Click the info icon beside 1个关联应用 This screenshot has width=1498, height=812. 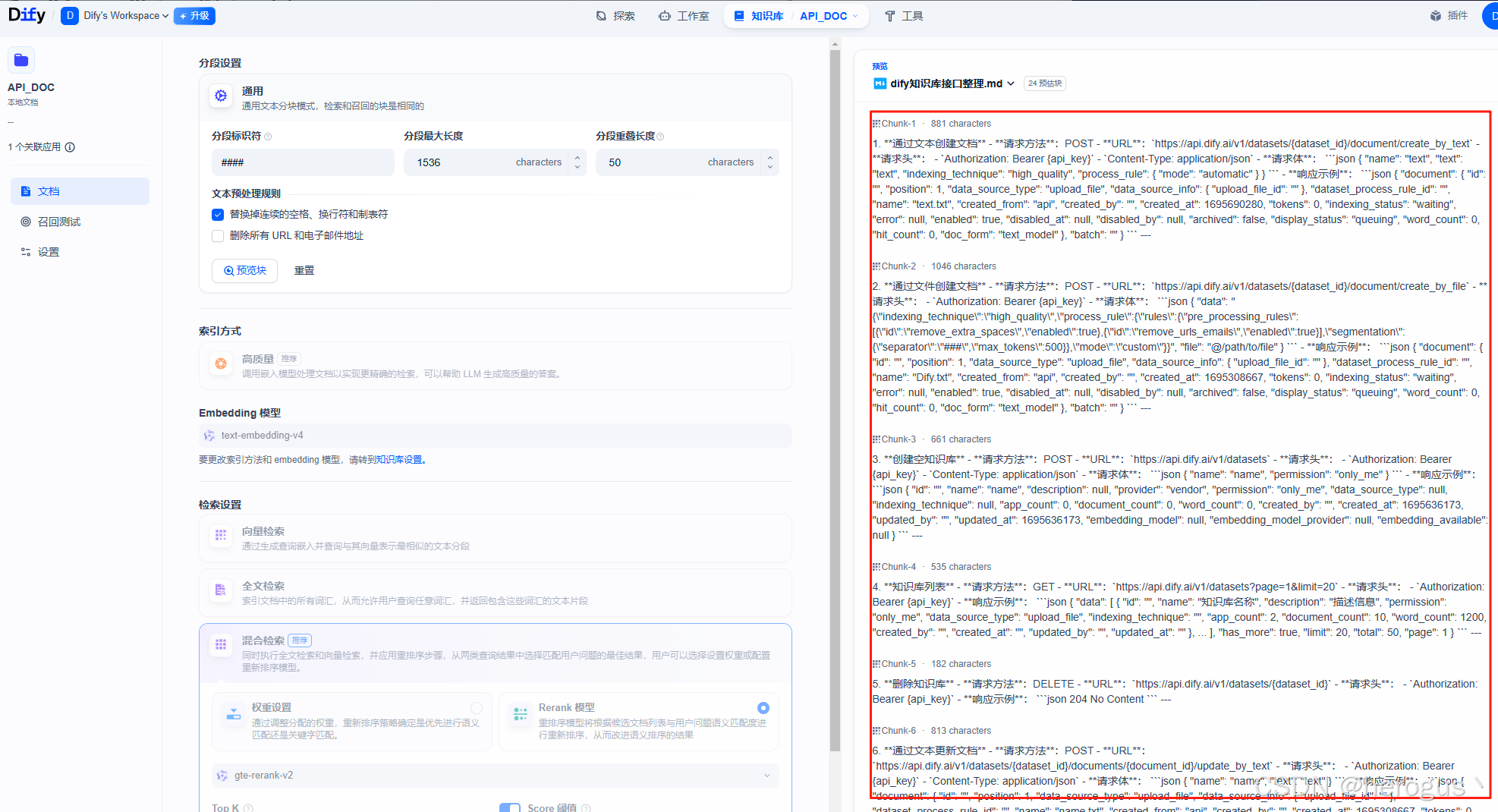(70, 147)
